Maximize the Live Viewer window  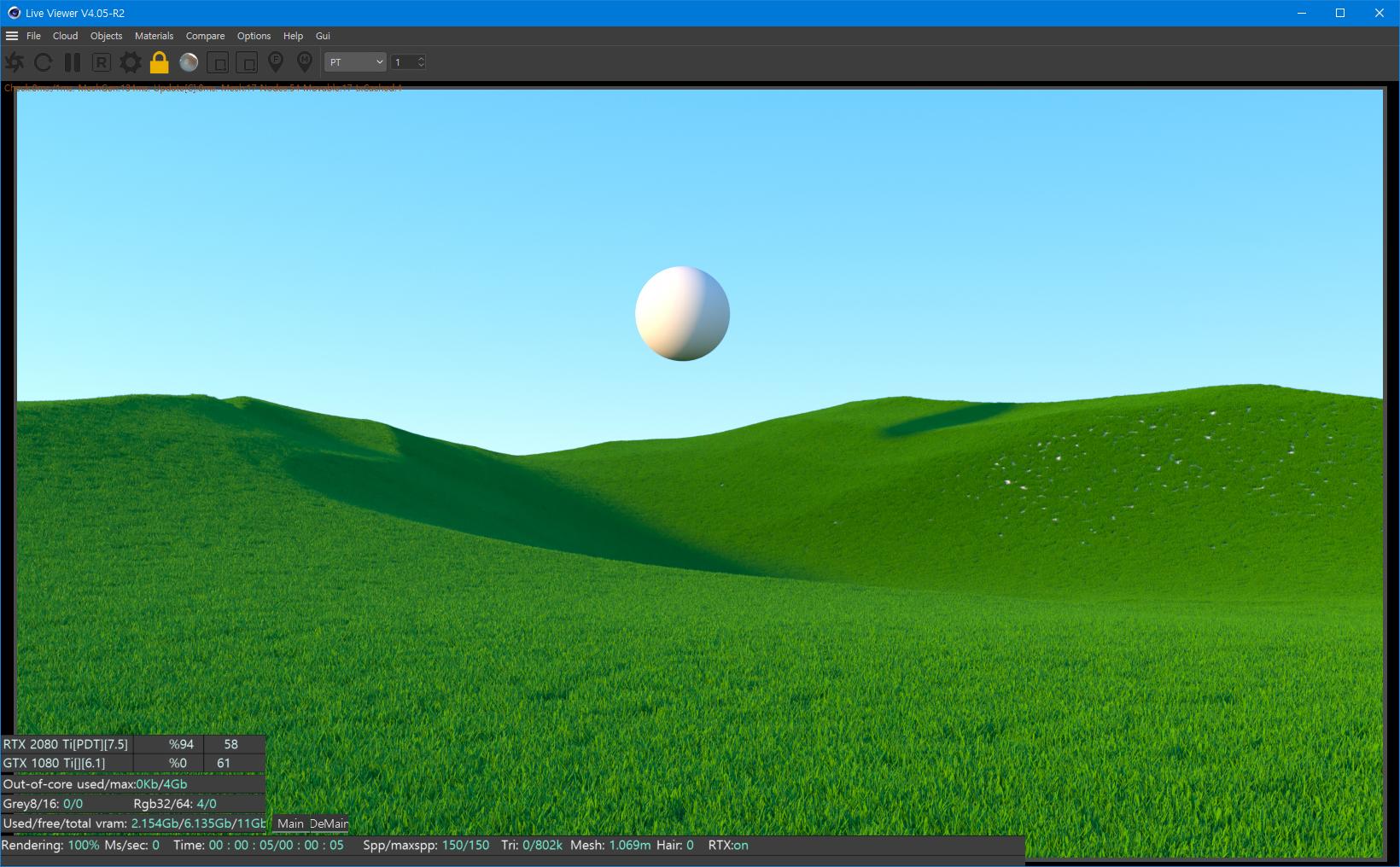(1340, 13)
